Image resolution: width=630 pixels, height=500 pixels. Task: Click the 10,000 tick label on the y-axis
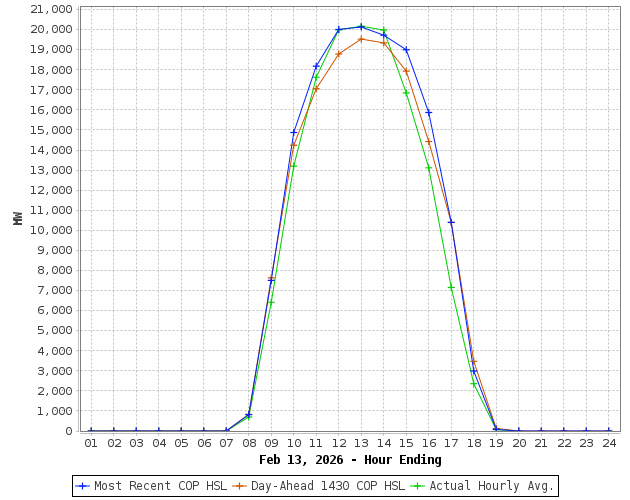pyautogui.click(x=51, y=230)
